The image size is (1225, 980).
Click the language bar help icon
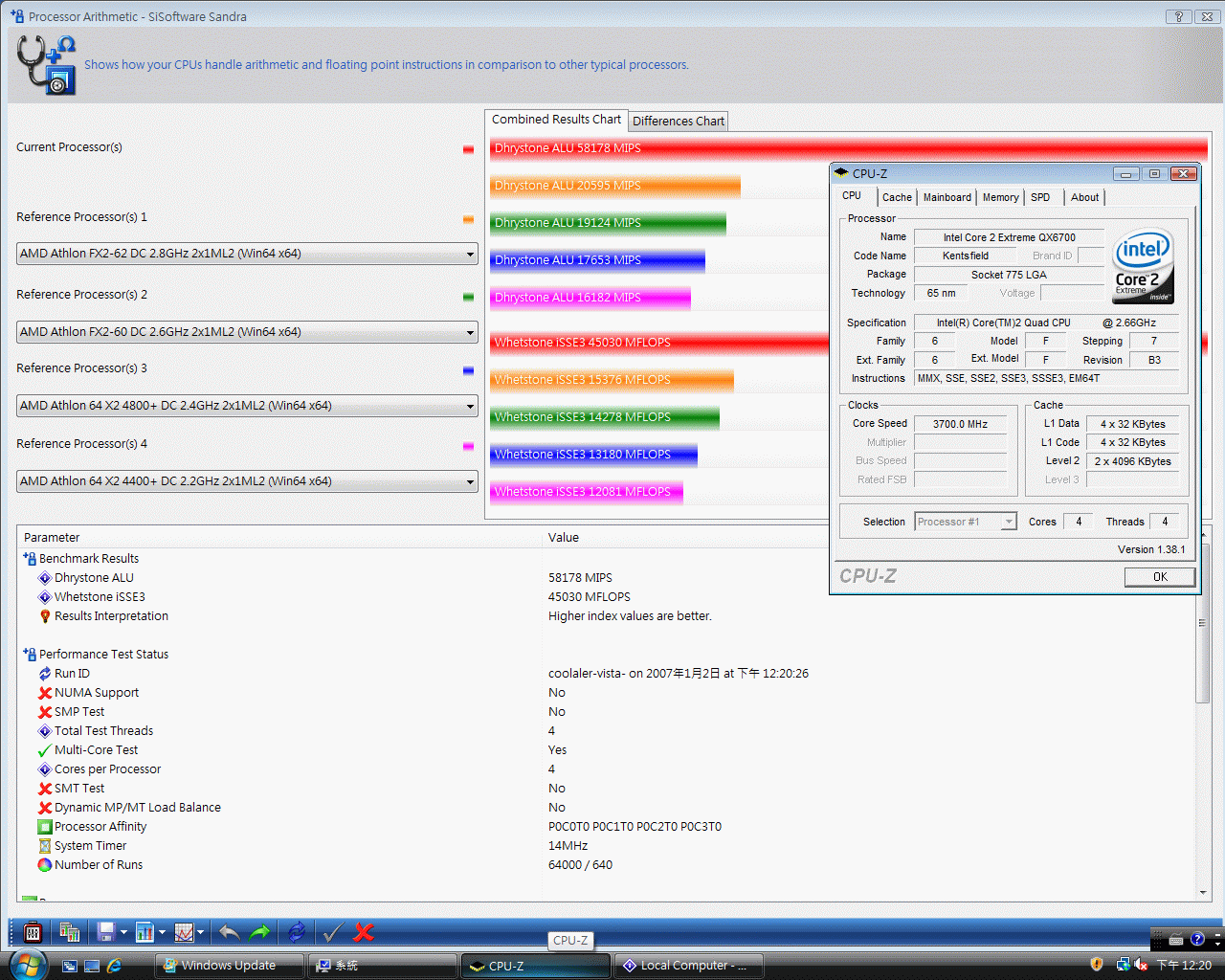[x=1197, y=939]
